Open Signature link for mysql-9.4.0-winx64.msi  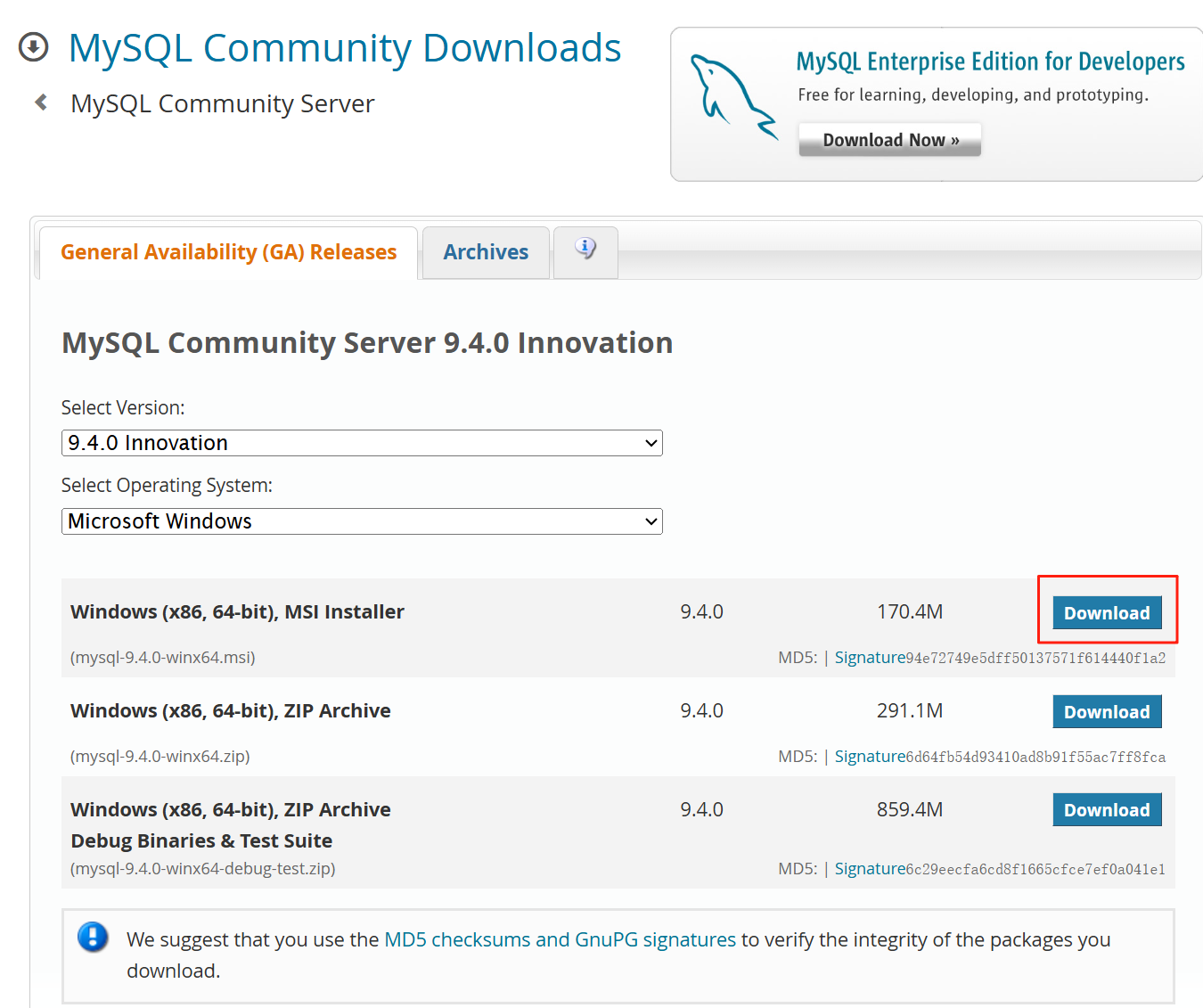pos(870,658)
